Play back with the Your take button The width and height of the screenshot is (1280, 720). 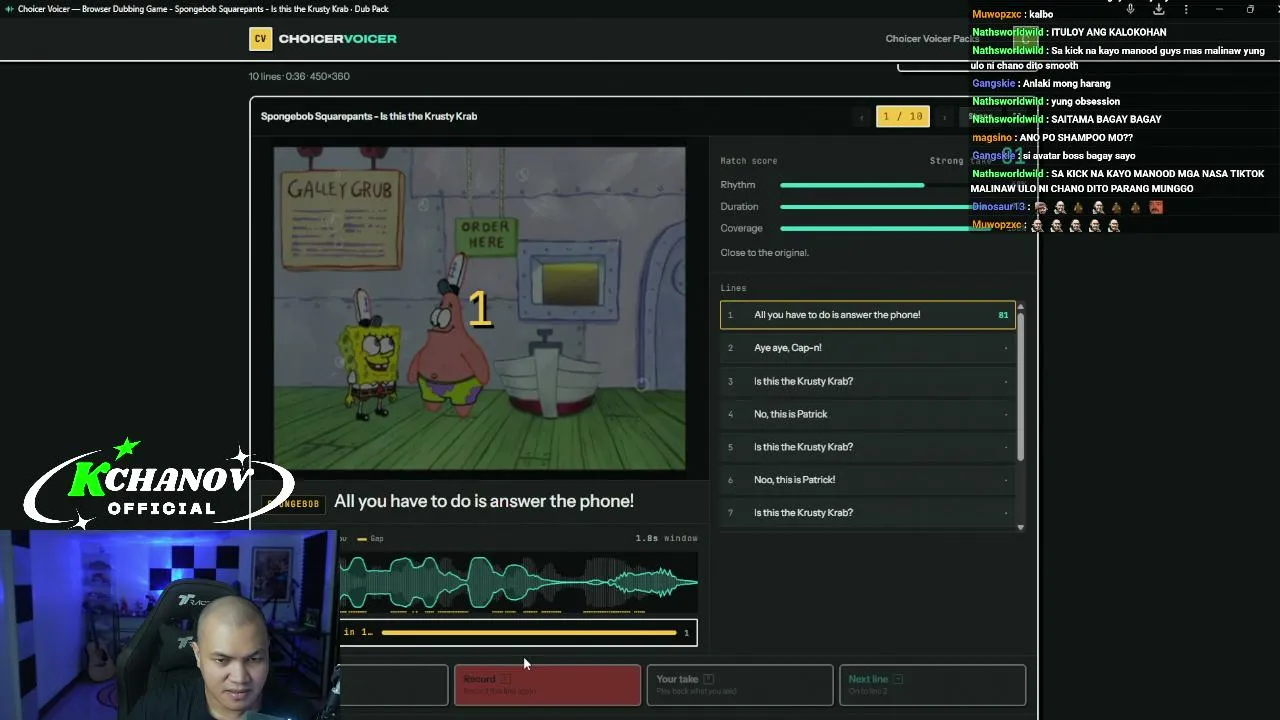click(x=739, y=685)
